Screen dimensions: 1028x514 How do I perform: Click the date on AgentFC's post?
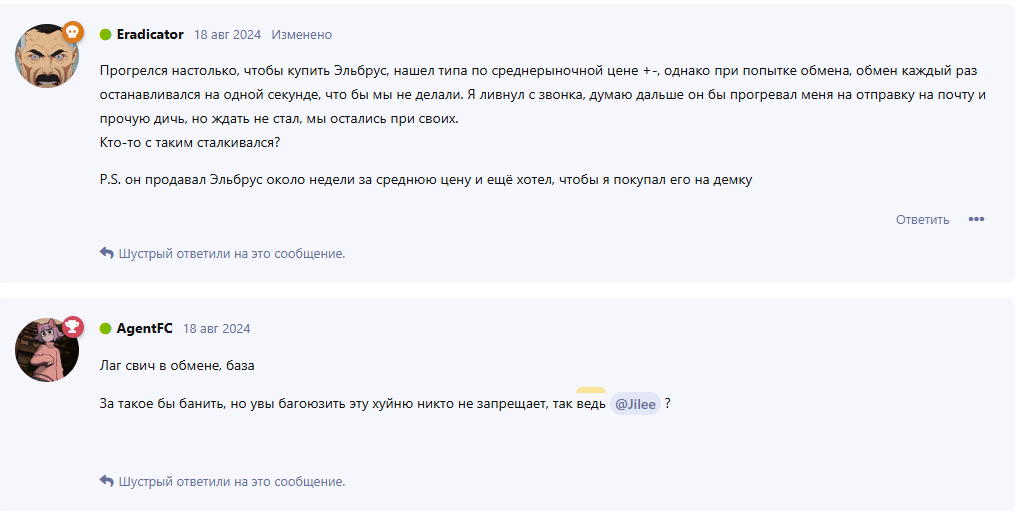coord(216,328)
